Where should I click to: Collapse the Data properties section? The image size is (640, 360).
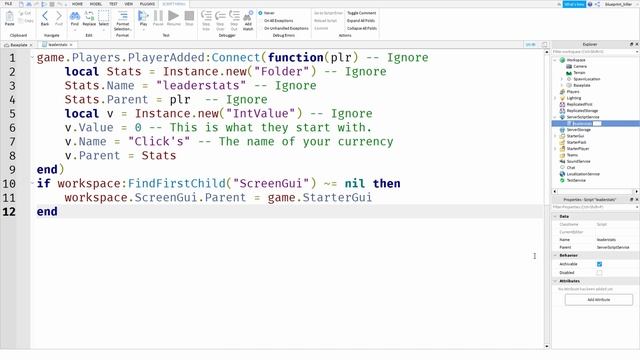pos(555,216)
